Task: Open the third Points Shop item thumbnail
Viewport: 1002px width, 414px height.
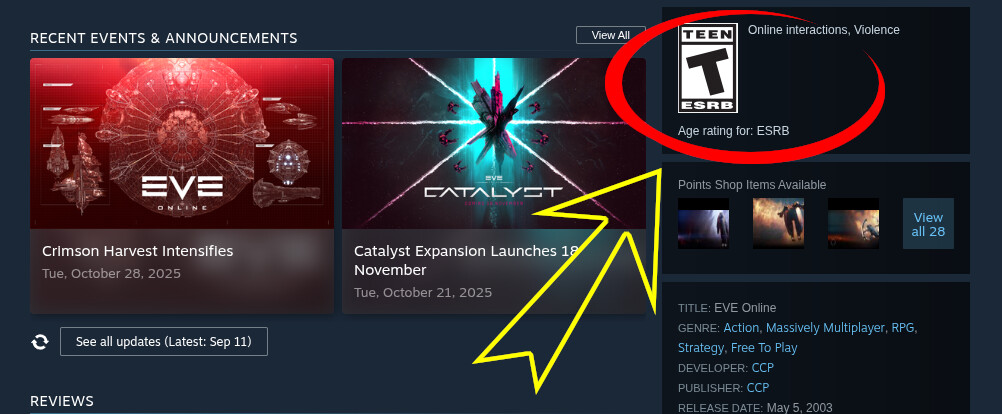Action: tap(853, 223)
